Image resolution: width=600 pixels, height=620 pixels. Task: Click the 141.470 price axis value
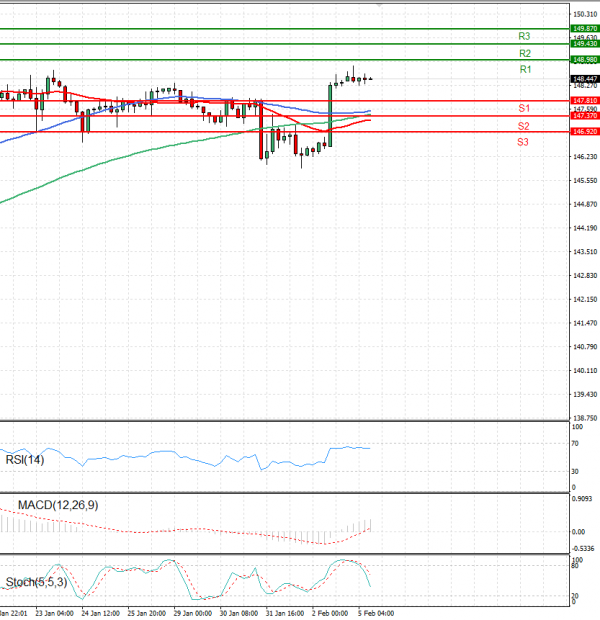coord(585,323)
